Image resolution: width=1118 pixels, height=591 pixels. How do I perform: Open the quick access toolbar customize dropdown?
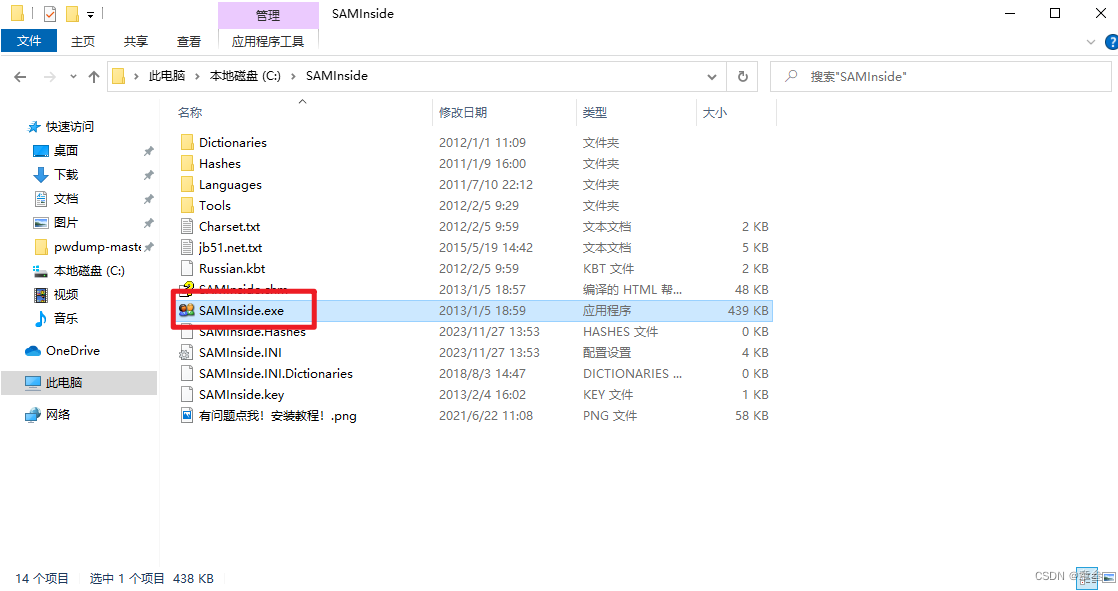click(x=91, y=14)
